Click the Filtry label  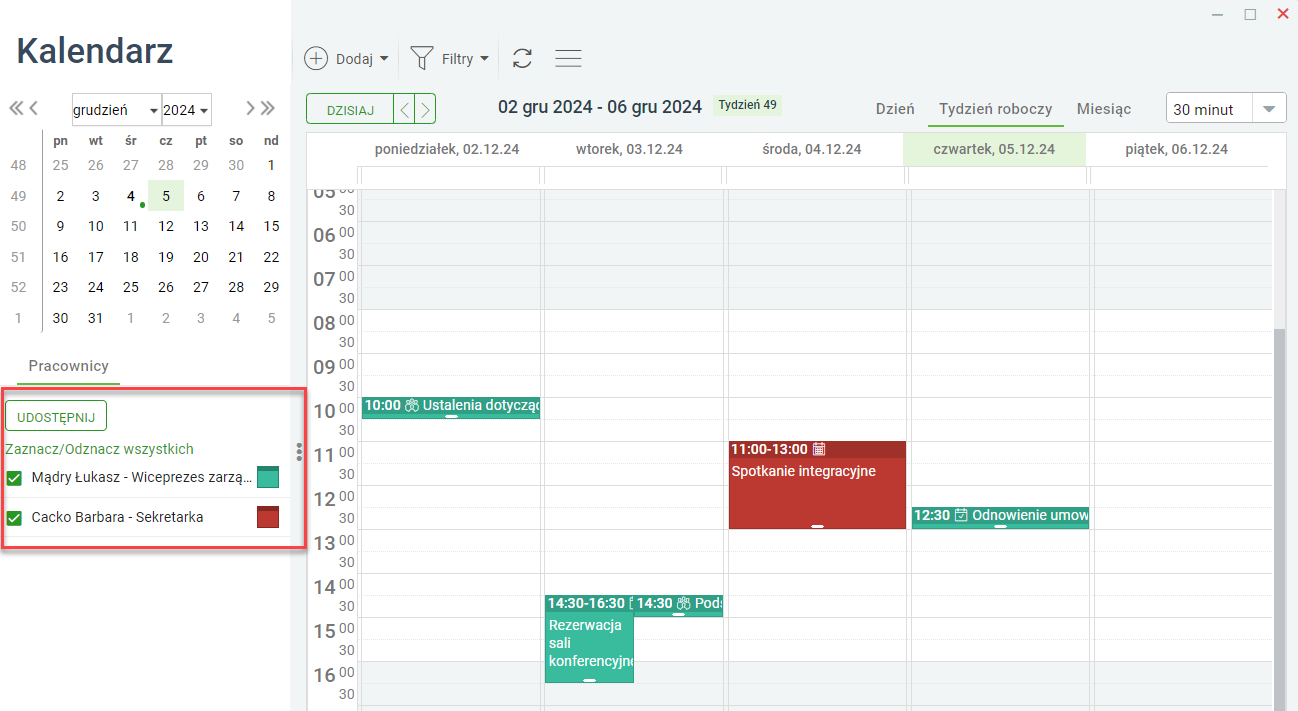(457, 59)
